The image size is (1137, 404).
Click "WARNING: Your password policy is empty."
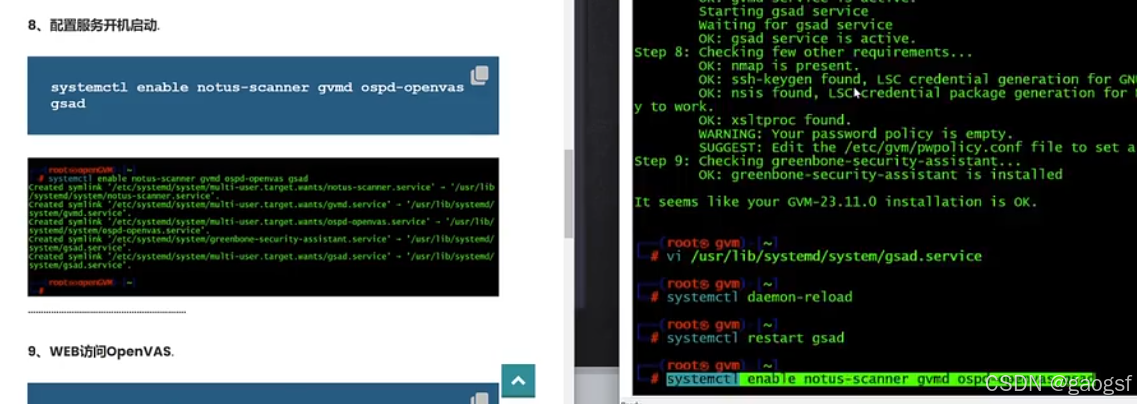click(856, 134)
